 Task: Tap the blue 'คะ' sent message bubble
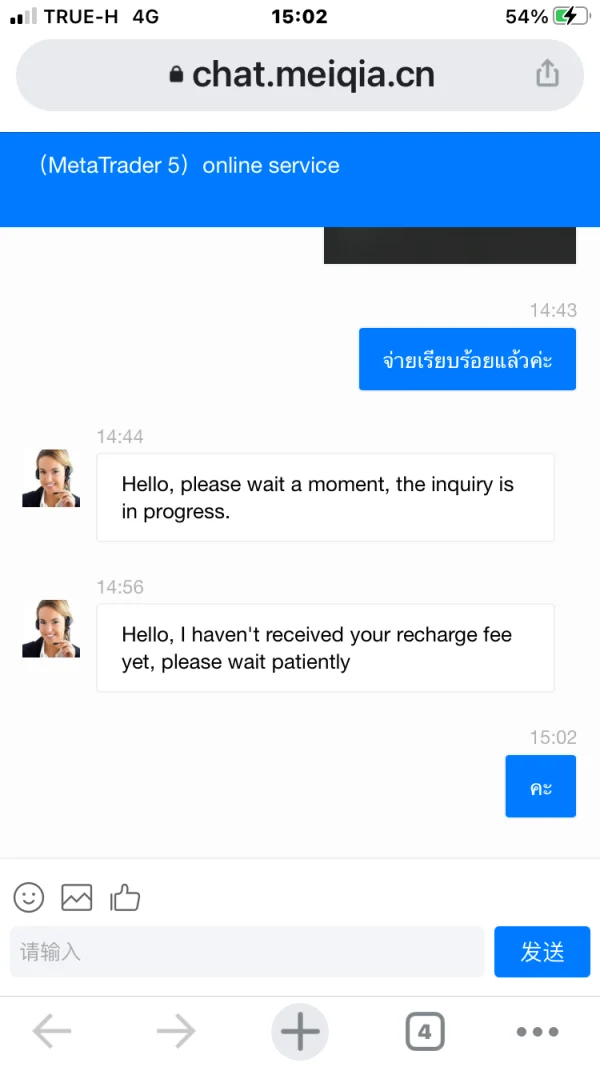(540, 787)
